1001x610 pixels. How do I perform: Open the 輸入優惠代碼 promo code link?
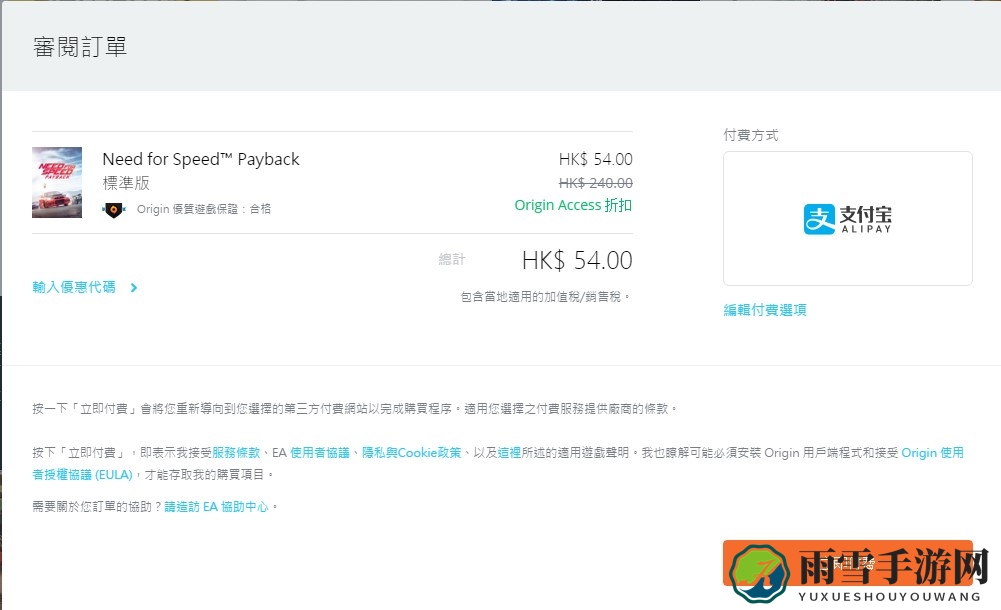(x=74, y=287)
